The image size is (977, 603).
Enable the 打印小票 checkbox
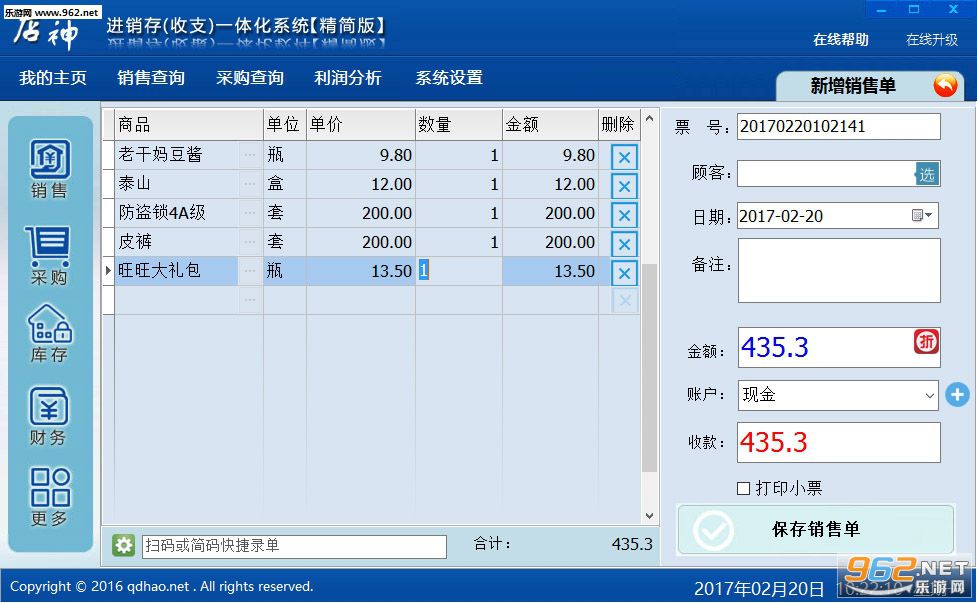click(743, 488)
